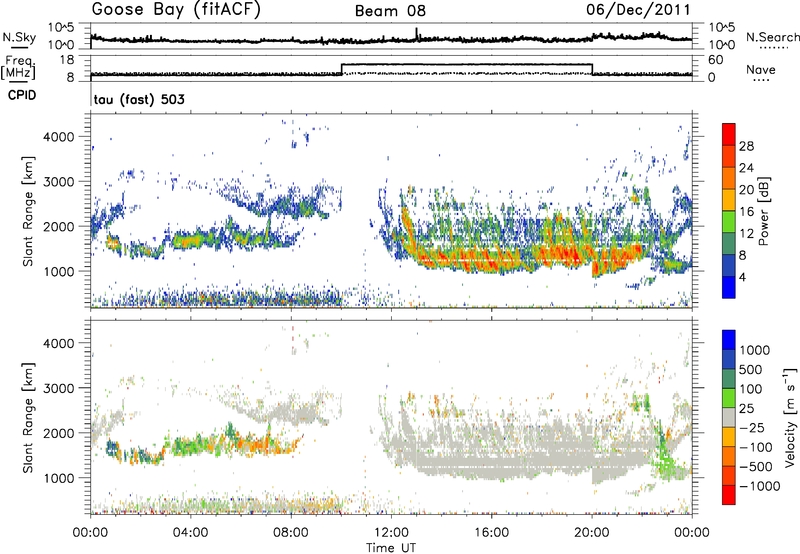800x554 pixels.
Task: Select the 1000 label on Velocity color bar
Action: [755, 350]
